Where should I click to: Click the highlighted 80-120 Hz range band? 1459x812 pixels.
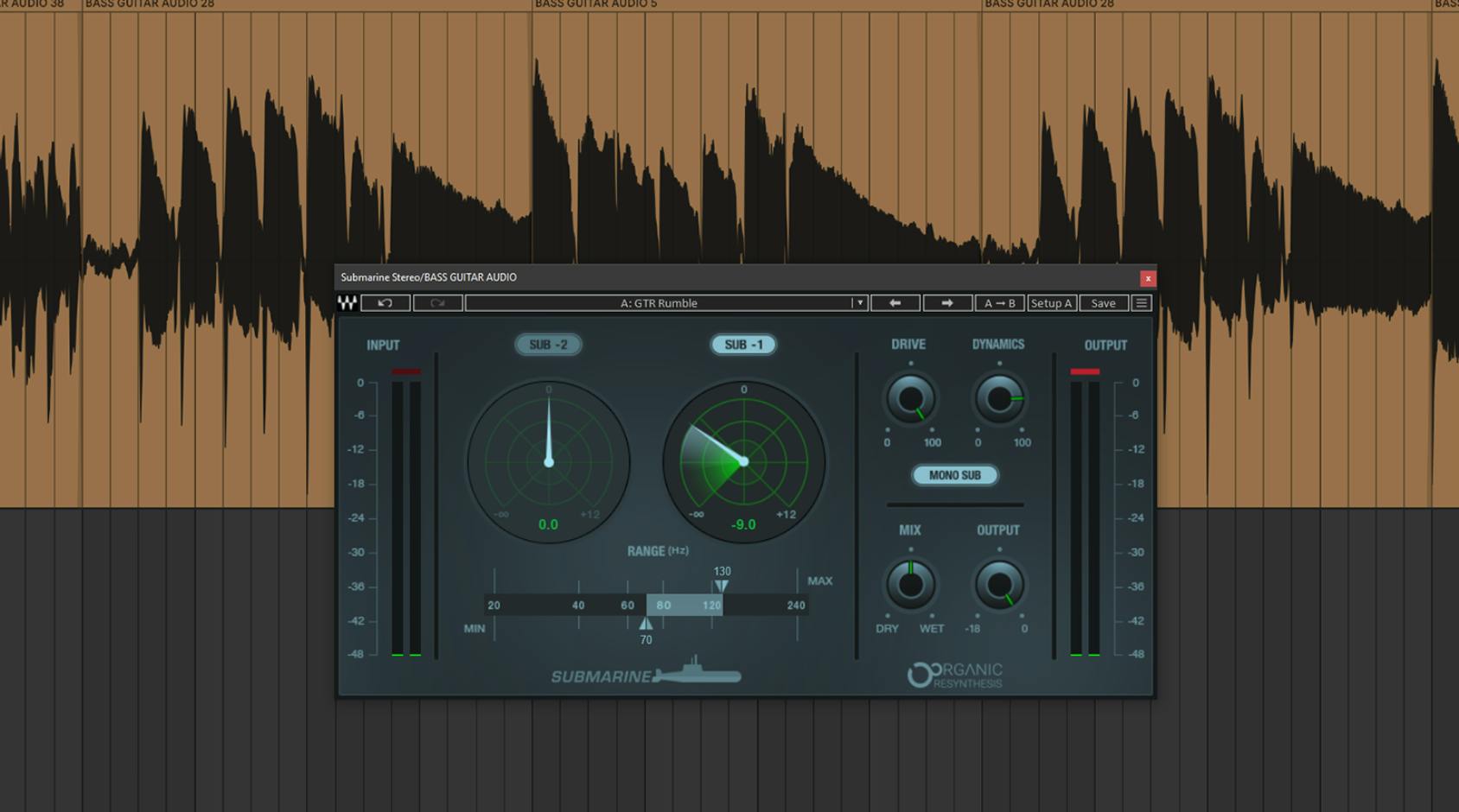click(685, 606)
